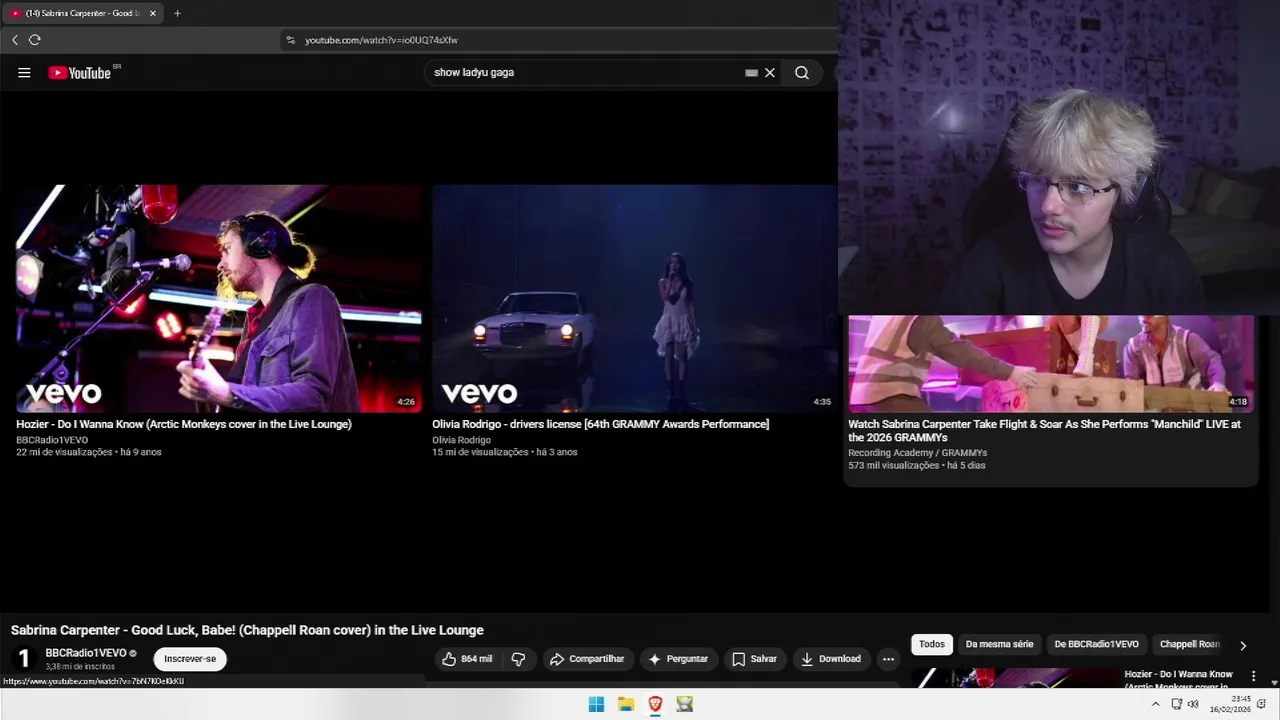This screenshot has height=720, width=1280.
Task: Click the Sabrina Carpenter Good Luck, Babe! video title
Action: (x=247, y=630)
